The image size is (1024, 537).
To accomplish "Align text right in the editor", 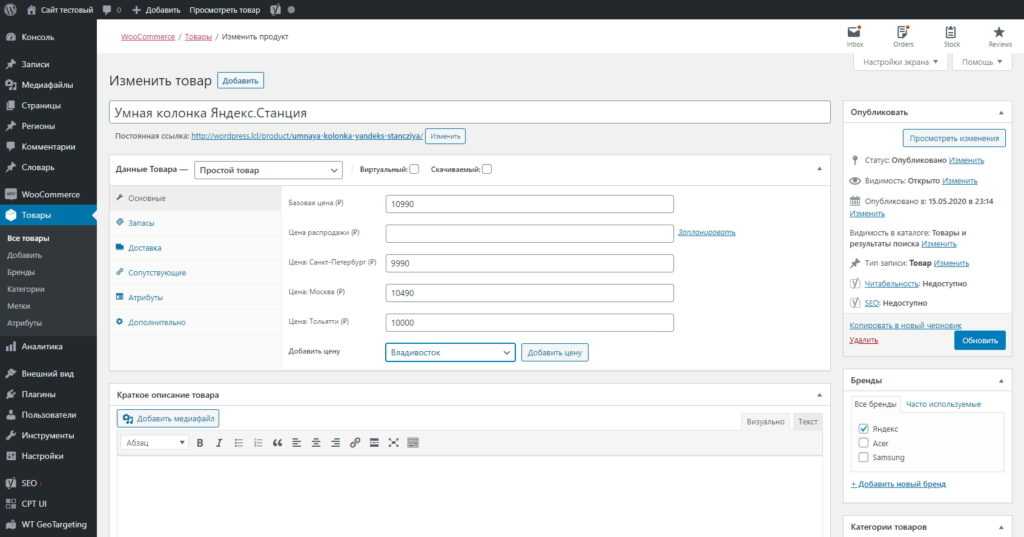I will point(335,443).
